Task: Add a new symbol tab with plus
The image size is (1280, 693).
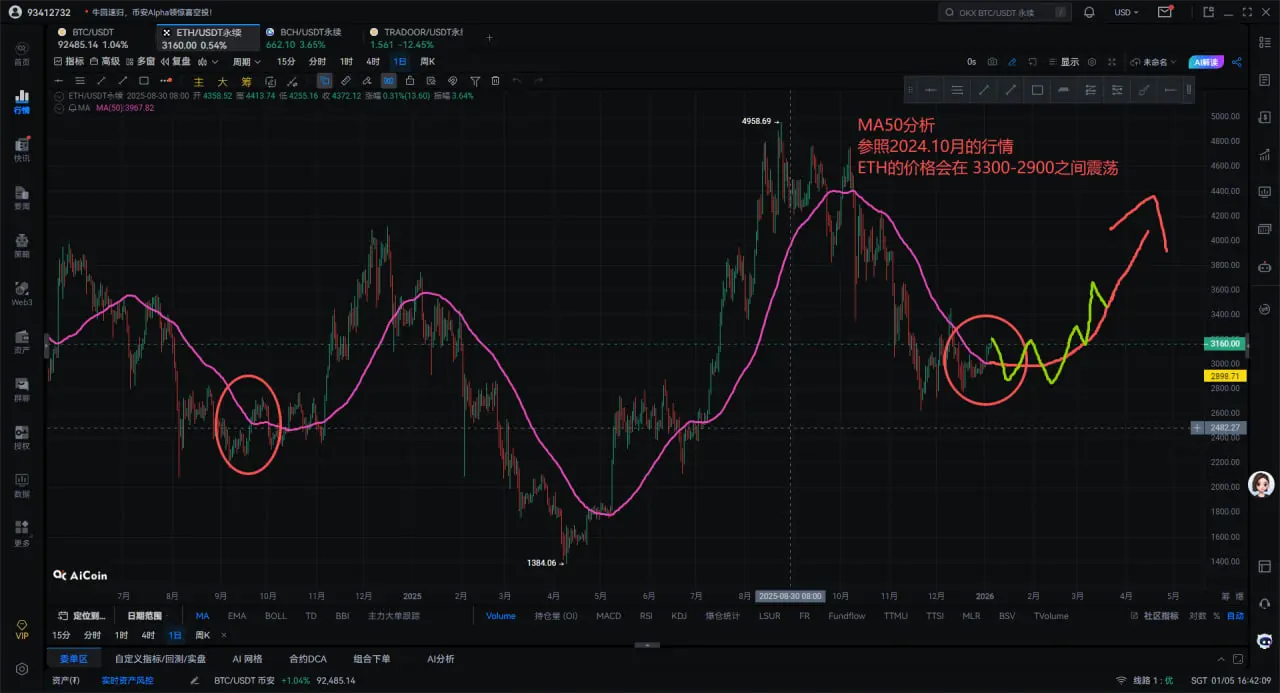Action: 489,38
